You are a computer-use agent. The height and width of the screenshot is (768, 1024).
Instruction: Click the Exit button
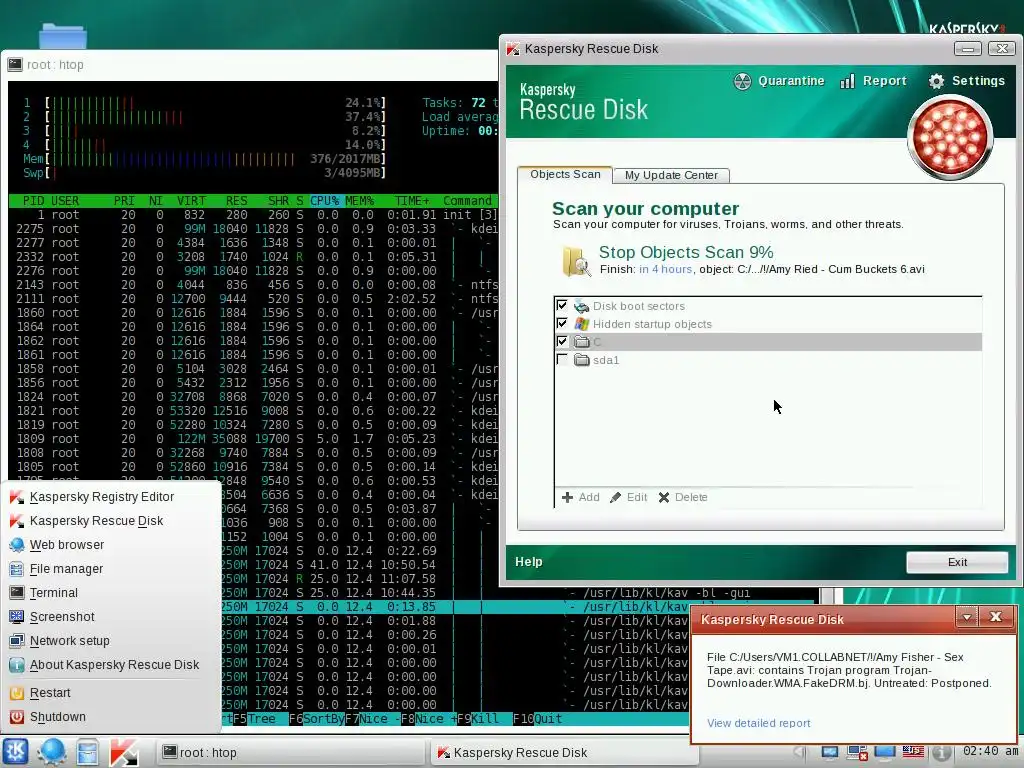(x=957, y=562)
